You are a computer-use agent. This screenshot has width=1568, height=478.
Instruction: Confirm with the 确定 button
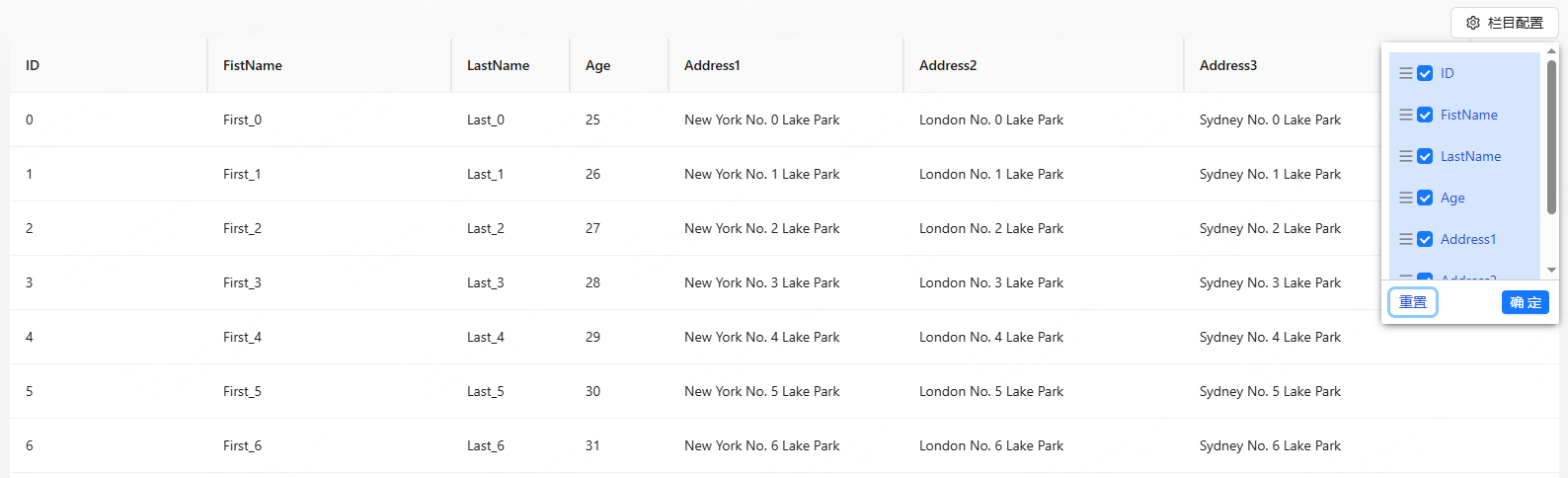click(1525, 302)
